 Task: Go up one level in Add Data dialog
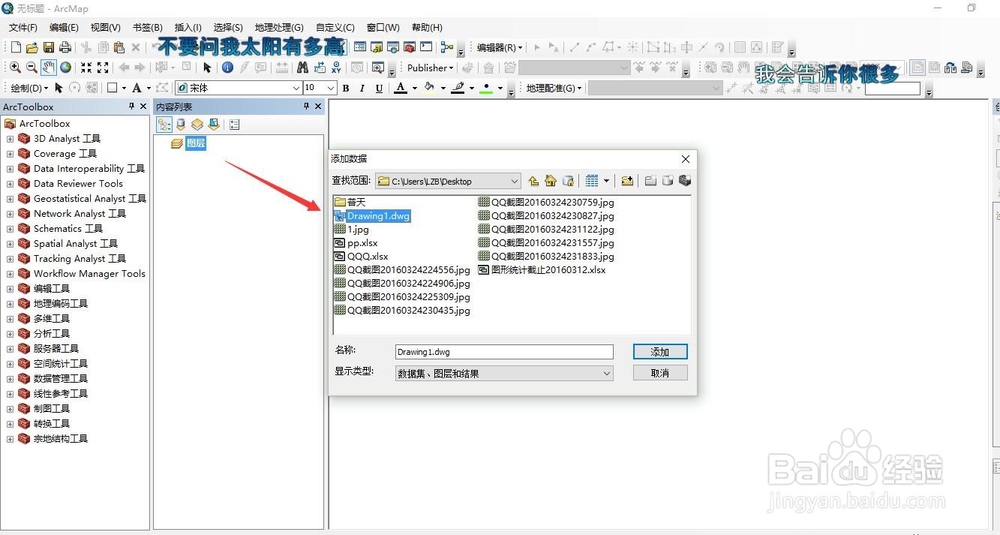click(534, 181)
